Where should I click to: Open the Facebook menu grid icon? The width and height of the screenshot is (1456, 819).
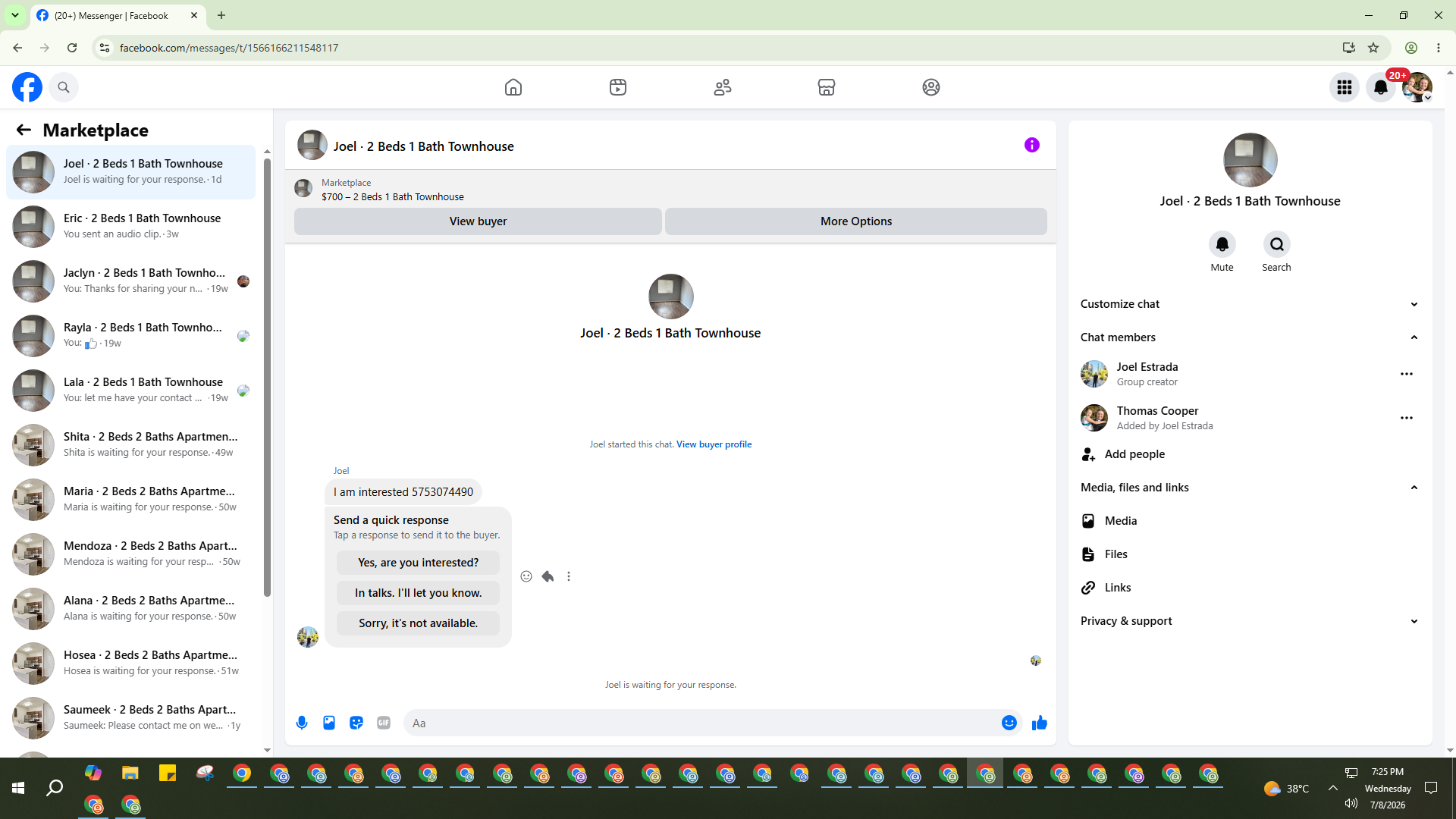tap(1345, 87)
